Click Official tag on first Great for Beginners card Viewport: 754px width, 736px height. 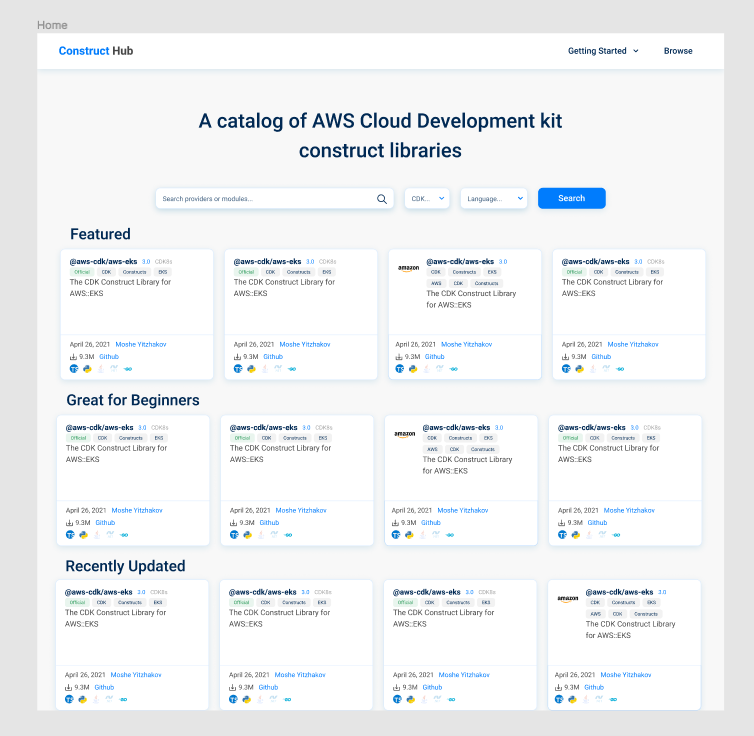click(78, 438)
